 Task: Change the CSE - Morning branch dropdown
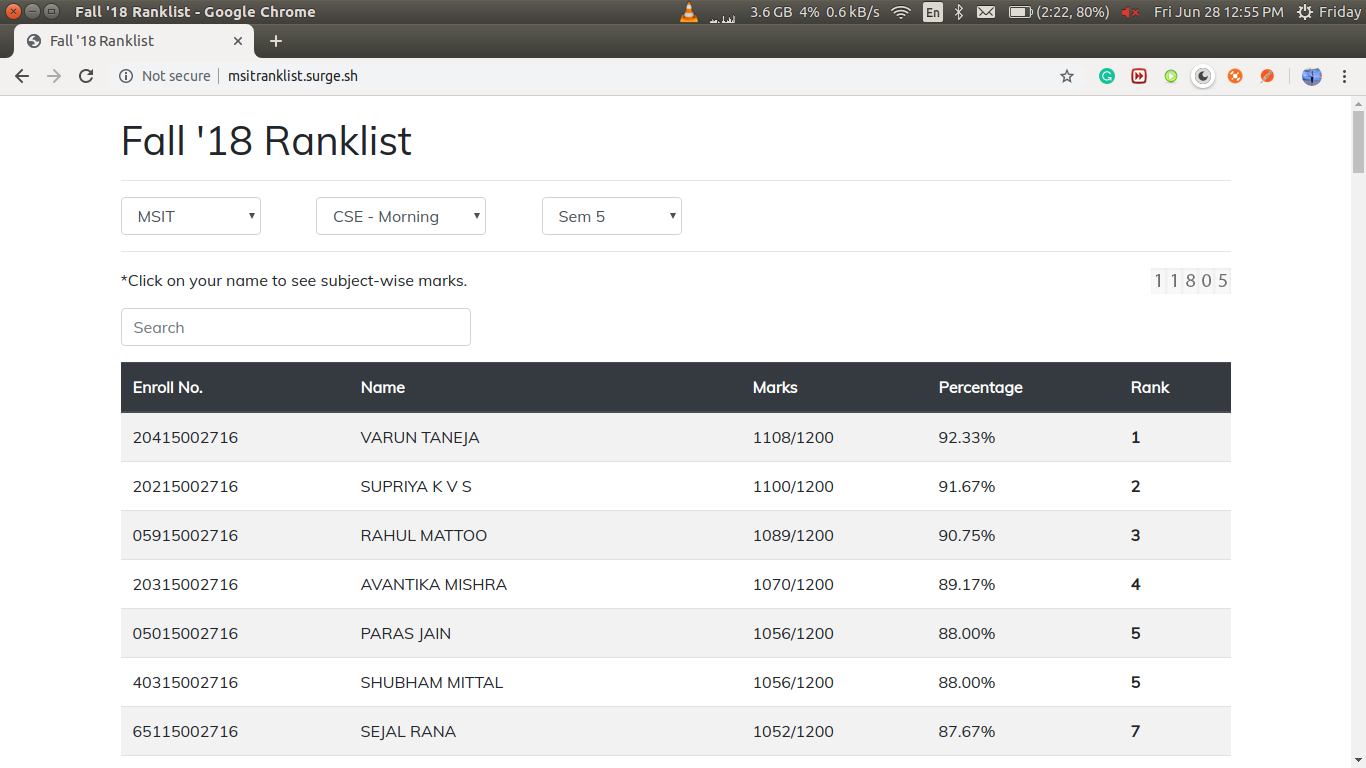tap(400, 216)
